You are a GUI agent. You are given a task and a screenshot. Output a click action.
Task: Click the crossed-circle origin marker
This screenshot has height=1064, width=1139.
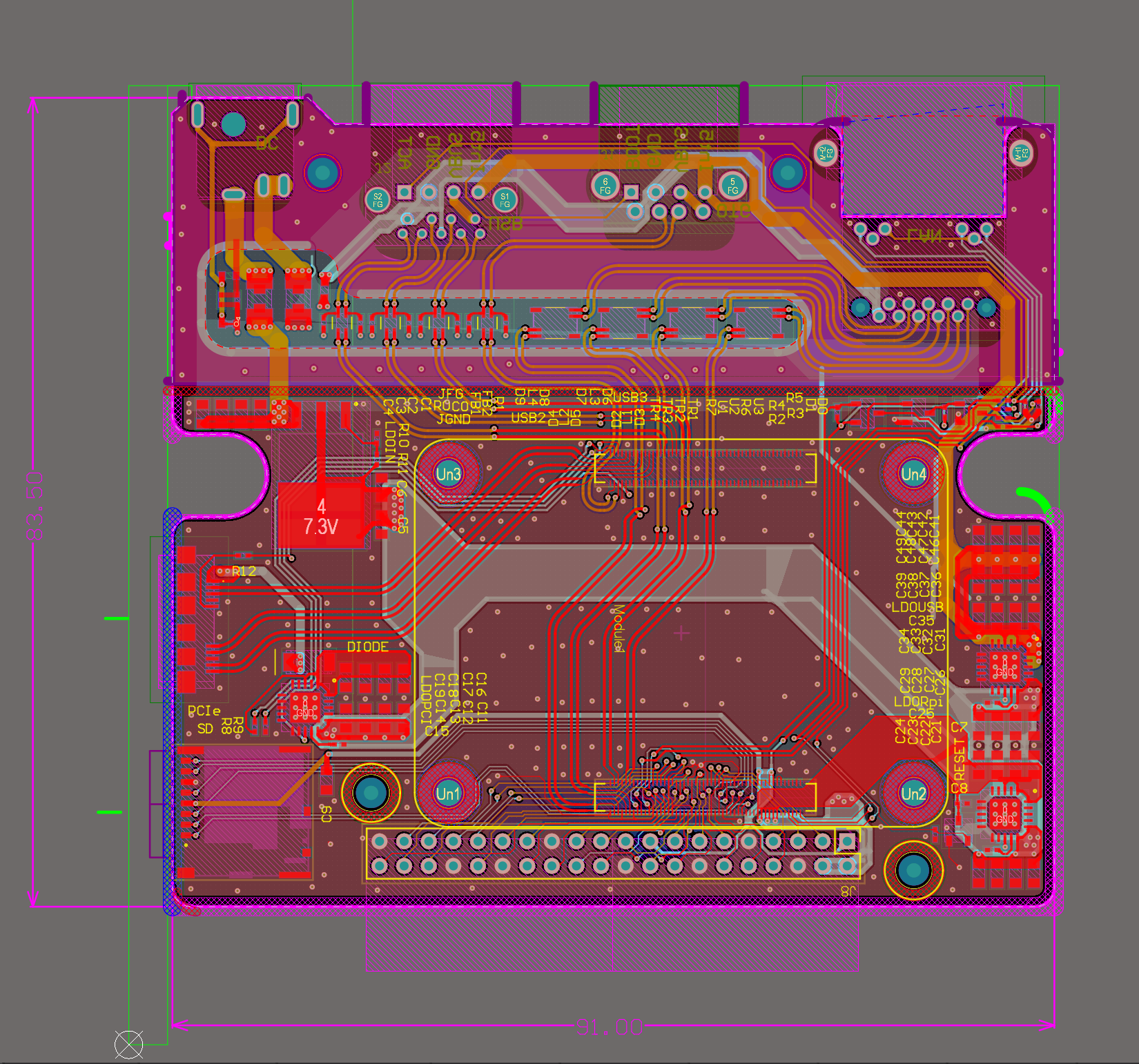128,1045
